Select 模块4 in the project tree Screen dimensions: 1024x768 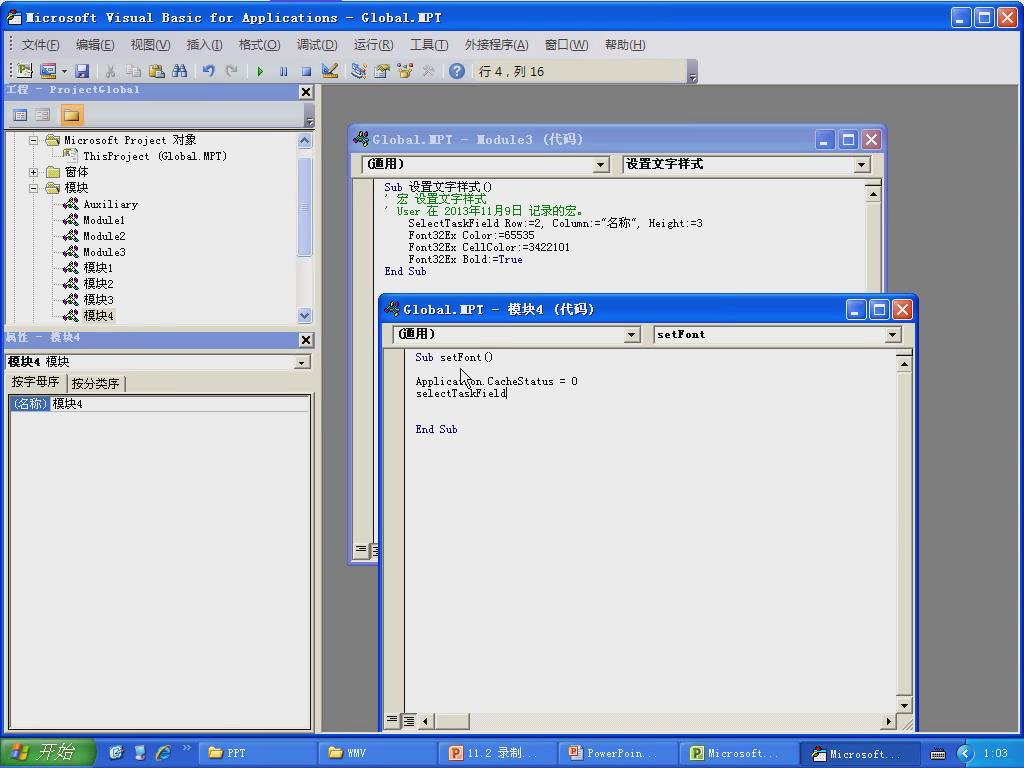(98, 315)
